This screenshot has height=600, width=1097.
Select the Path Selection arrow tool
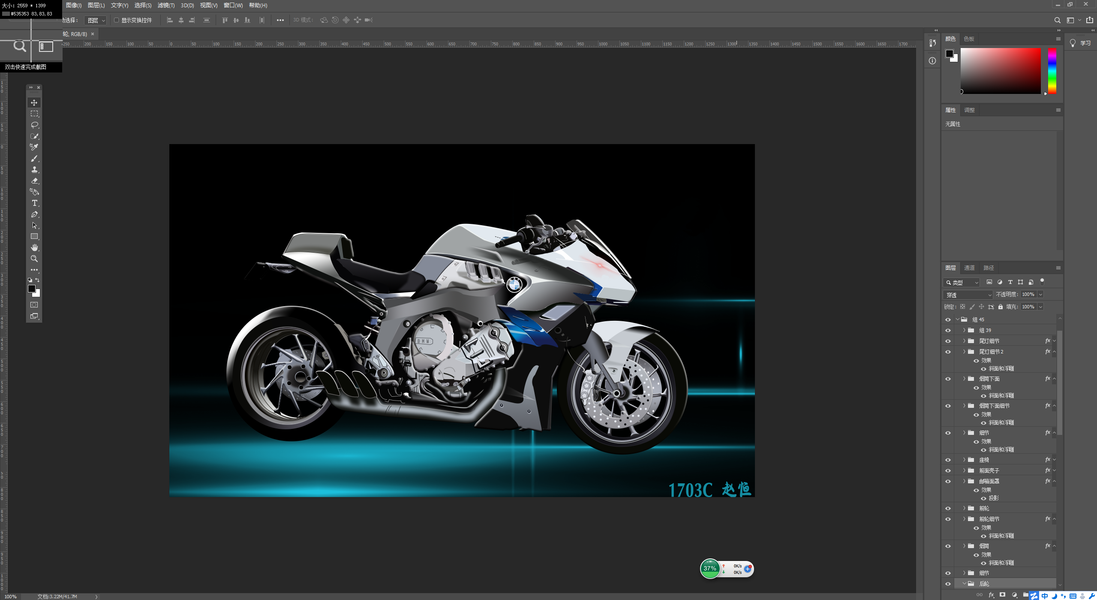tap(34, 225)
